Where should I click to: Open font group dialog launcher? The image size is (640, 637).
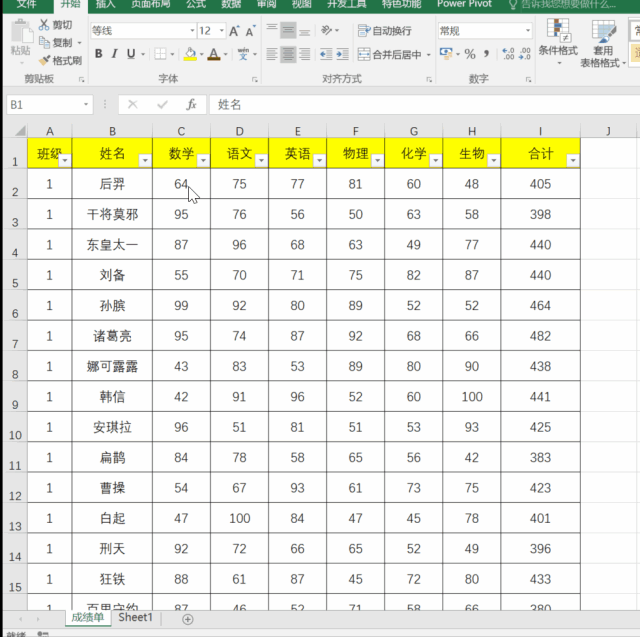tap(255, 80)
